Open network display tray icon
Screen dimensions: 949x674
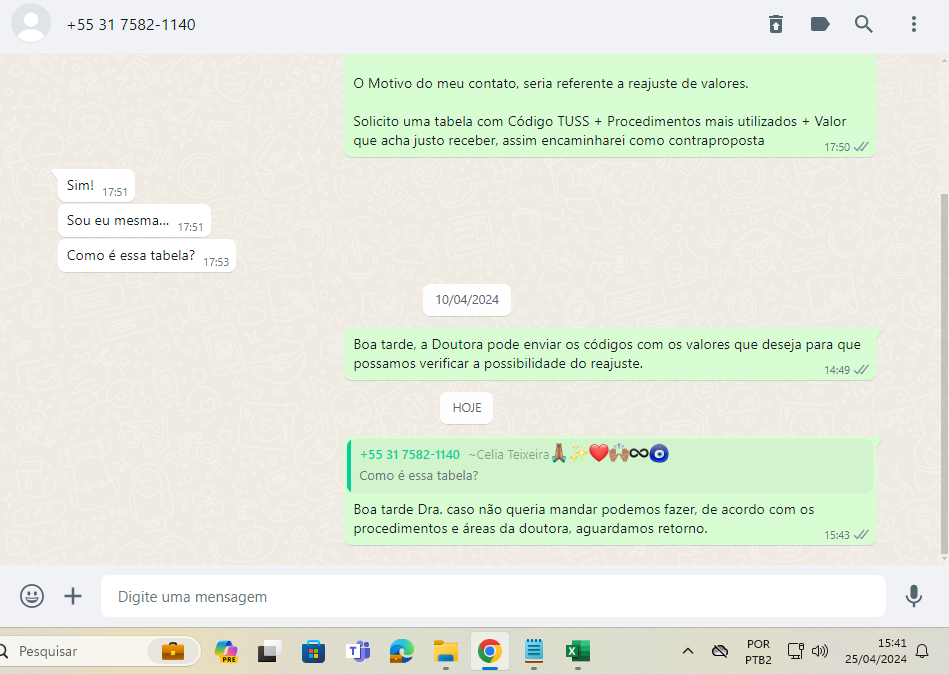pos(795,651)
